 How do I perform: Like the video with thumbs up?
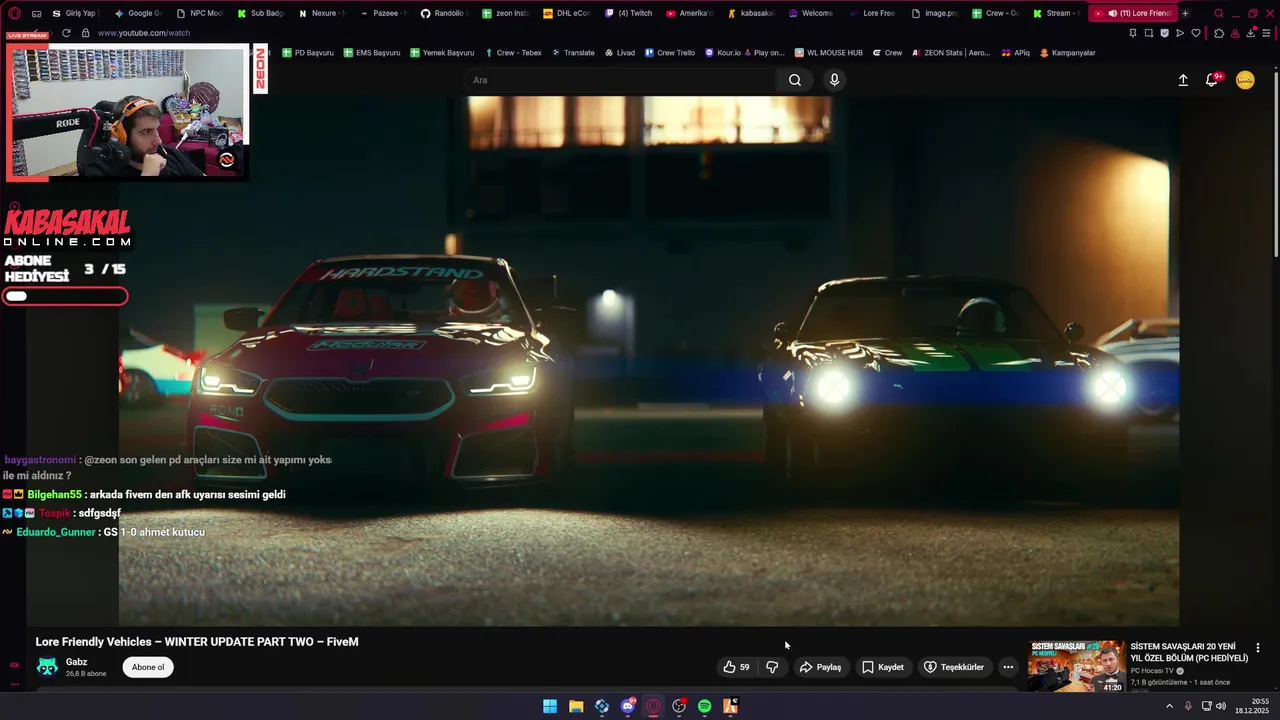[737, 667]
